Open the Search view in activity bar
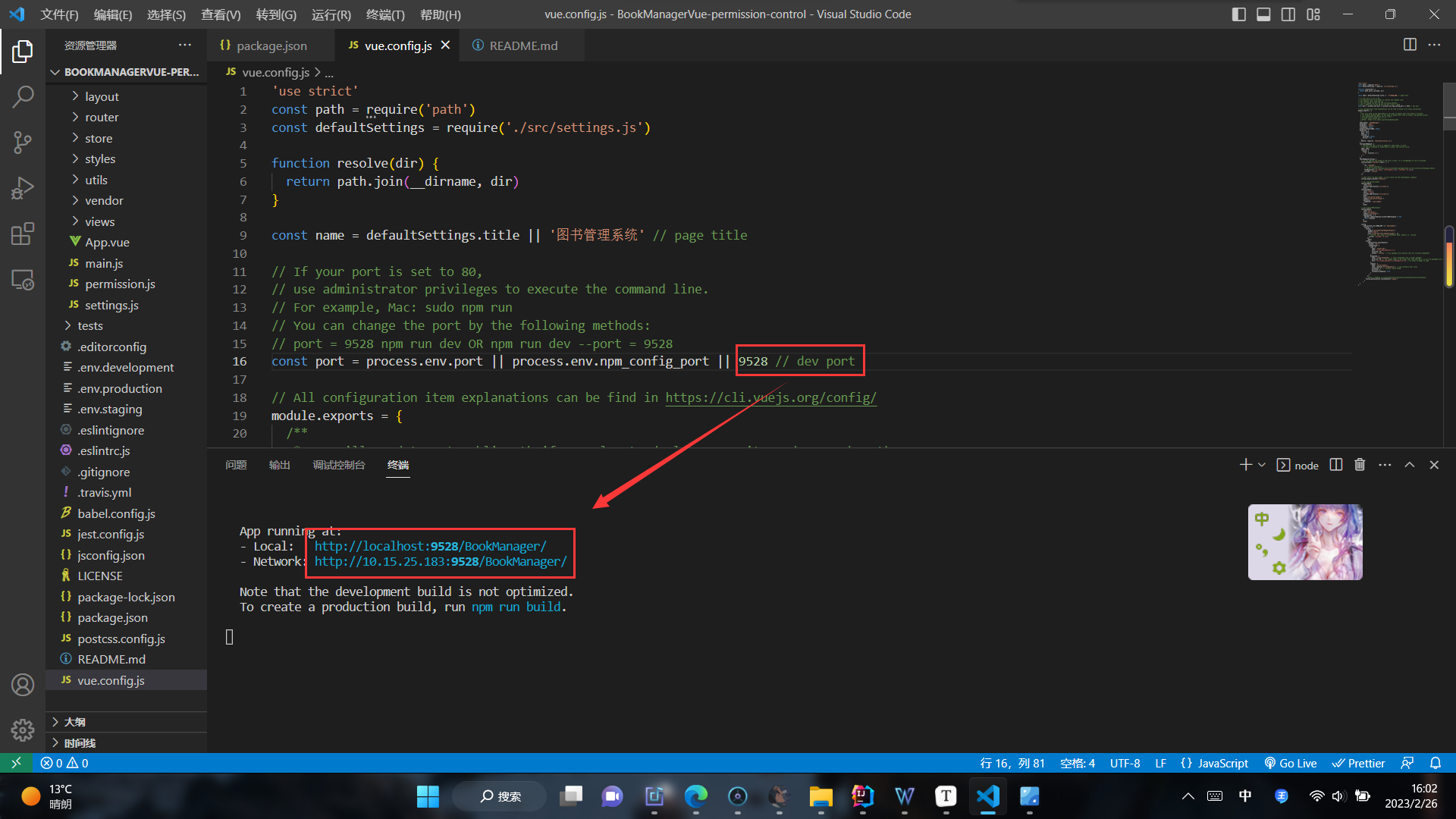Screen dimensions: 1456x819 (23, 97)
